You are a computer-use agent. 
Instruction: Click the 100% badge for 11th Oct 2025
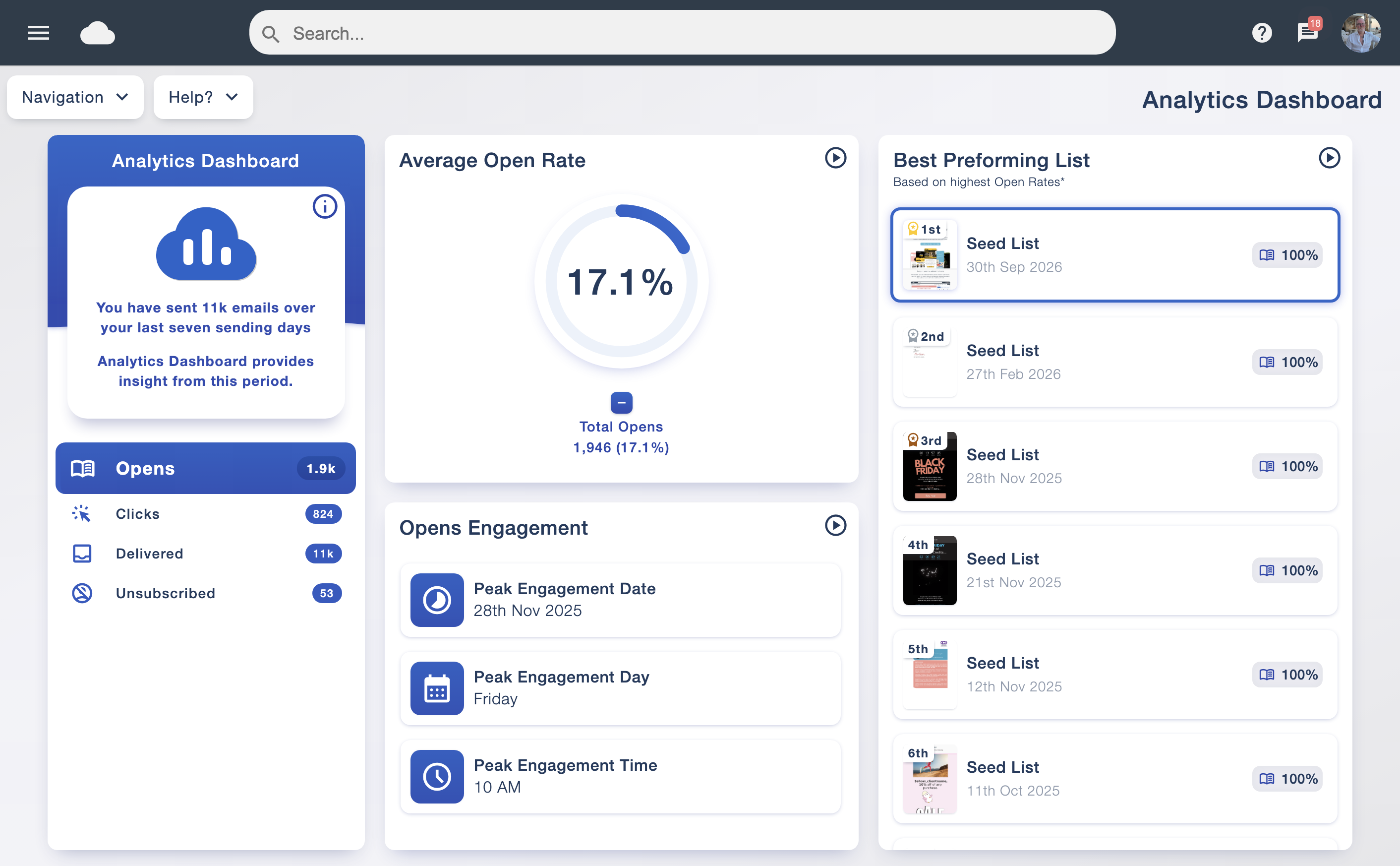(x=1286, y=779)
